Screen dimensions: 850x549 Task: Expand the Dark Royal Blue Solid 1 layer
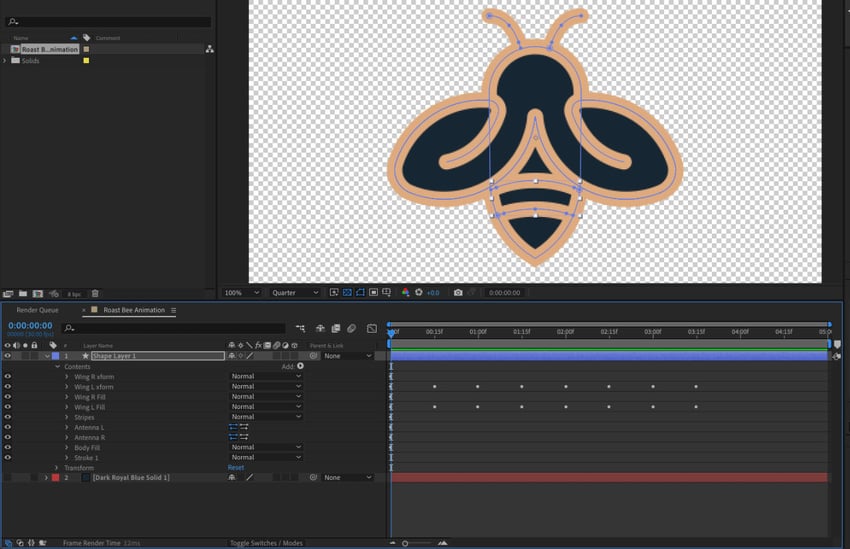click(x=46, y=477)
